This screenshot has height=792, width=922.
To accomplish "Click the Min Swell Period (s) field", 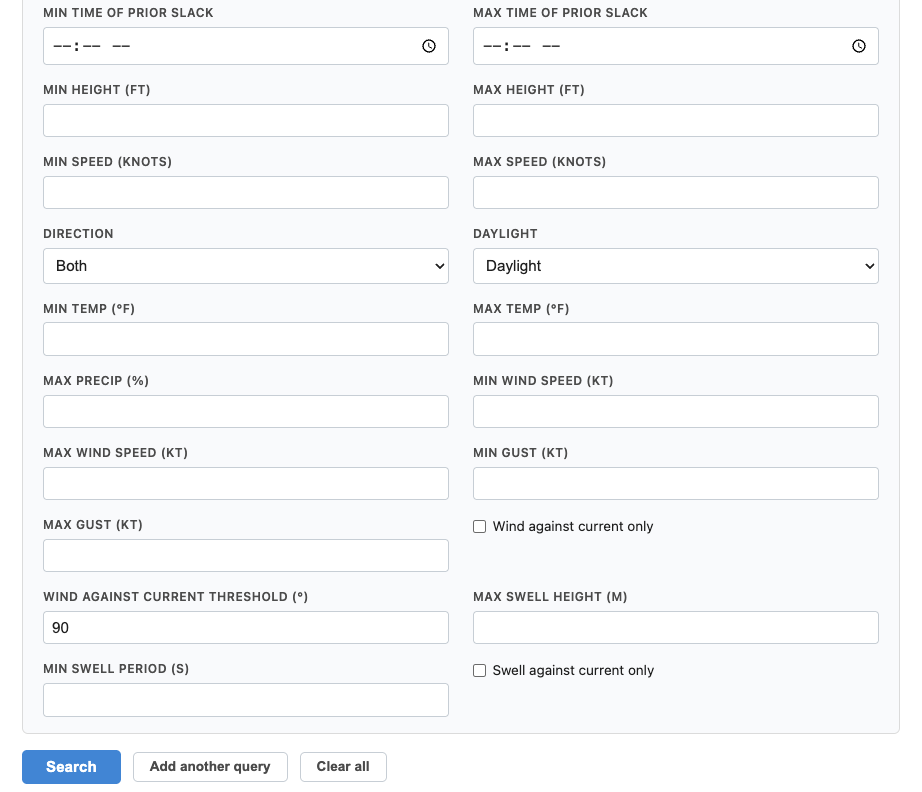I will pyautogui.click(x=246, y=699).
